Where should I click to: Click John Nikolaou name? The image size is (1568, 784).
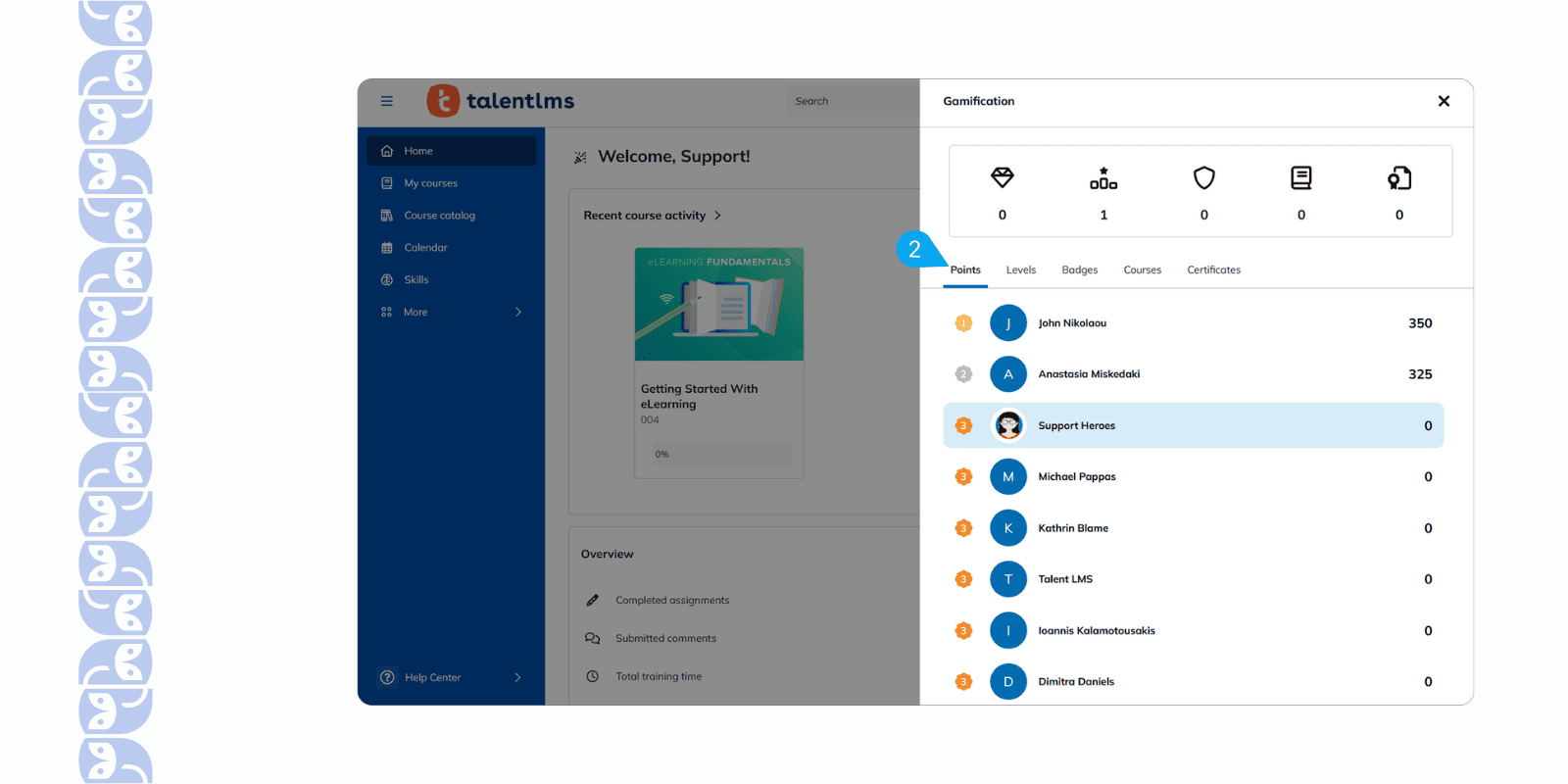click(x=1072, y=323)
